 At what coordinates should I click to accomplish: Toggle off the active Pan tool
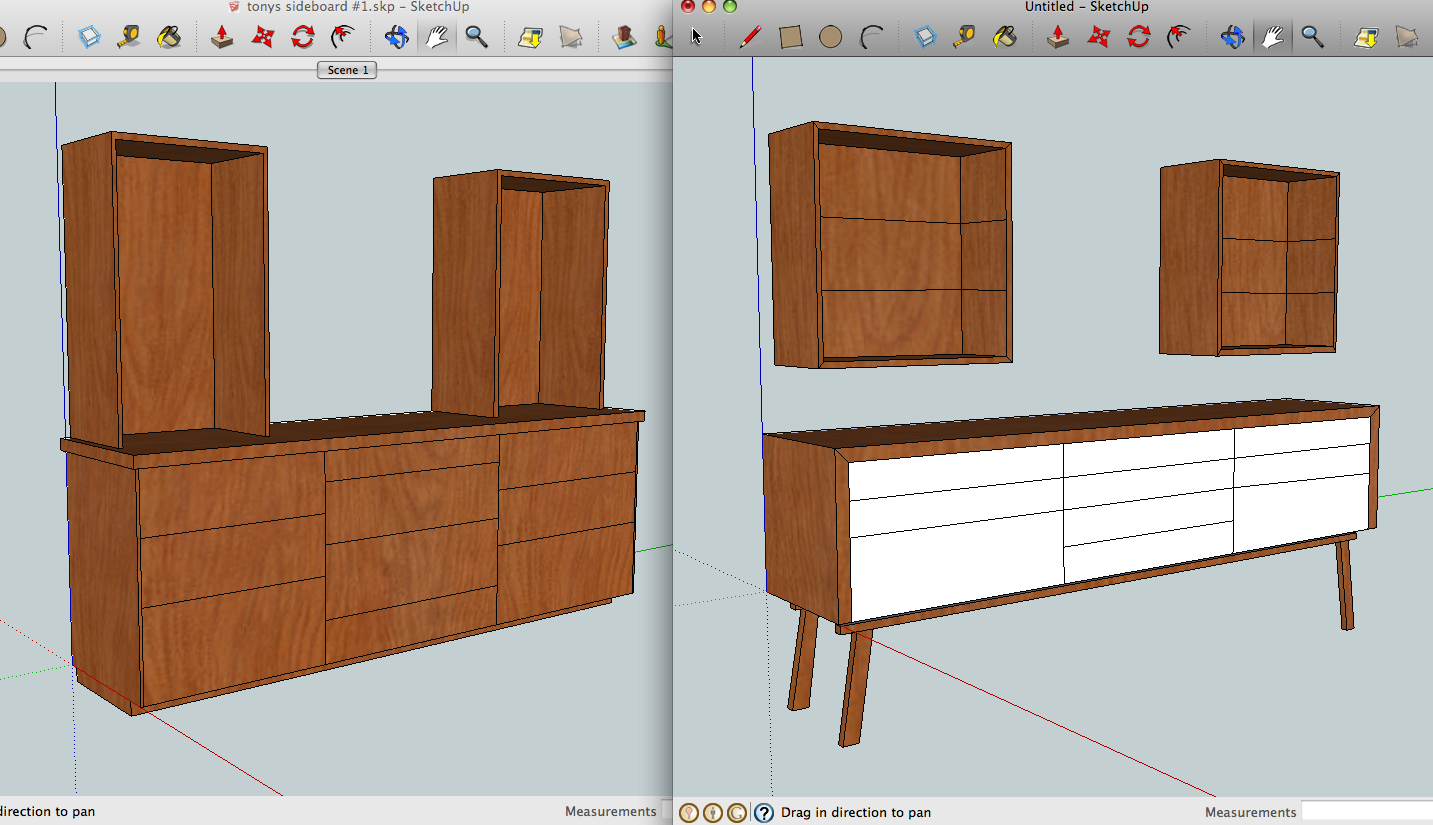1273,36
